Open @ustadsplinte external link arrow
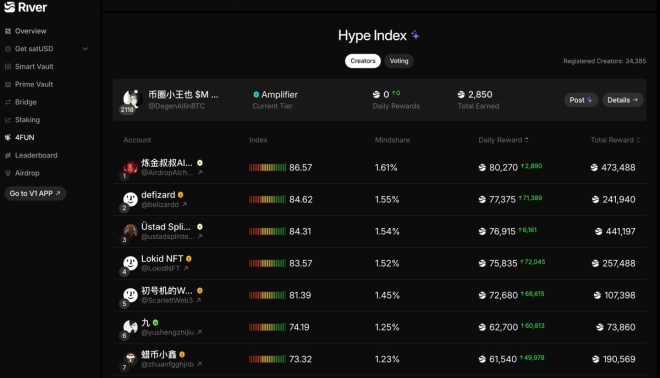 (200, 237)
